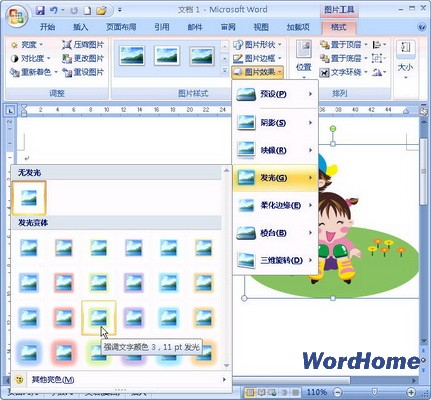Image resolution: width=431 pixels, height=400 pixels.
Task: Select print layout view button in status bar
Action: tap(250, 392)
